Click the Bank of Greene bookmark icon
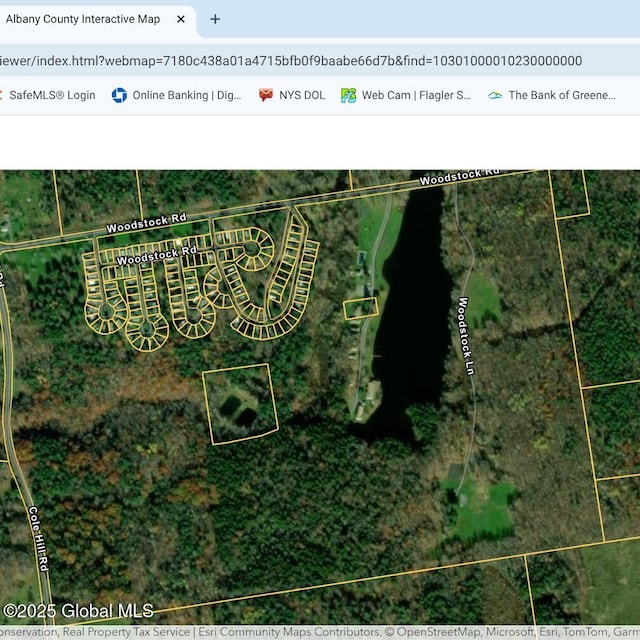The height and width of the screenshot is (640, 640). click(x=495, y=95)
